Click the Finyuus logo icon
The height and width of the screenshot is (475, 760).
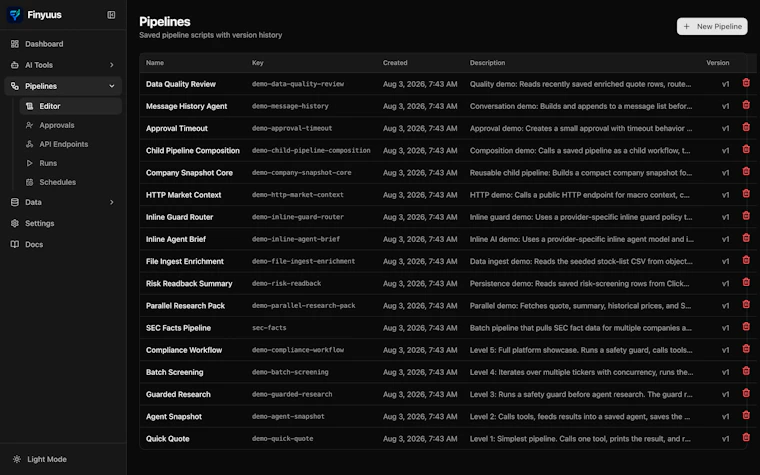pyautogui.click(x=15, y=15)
